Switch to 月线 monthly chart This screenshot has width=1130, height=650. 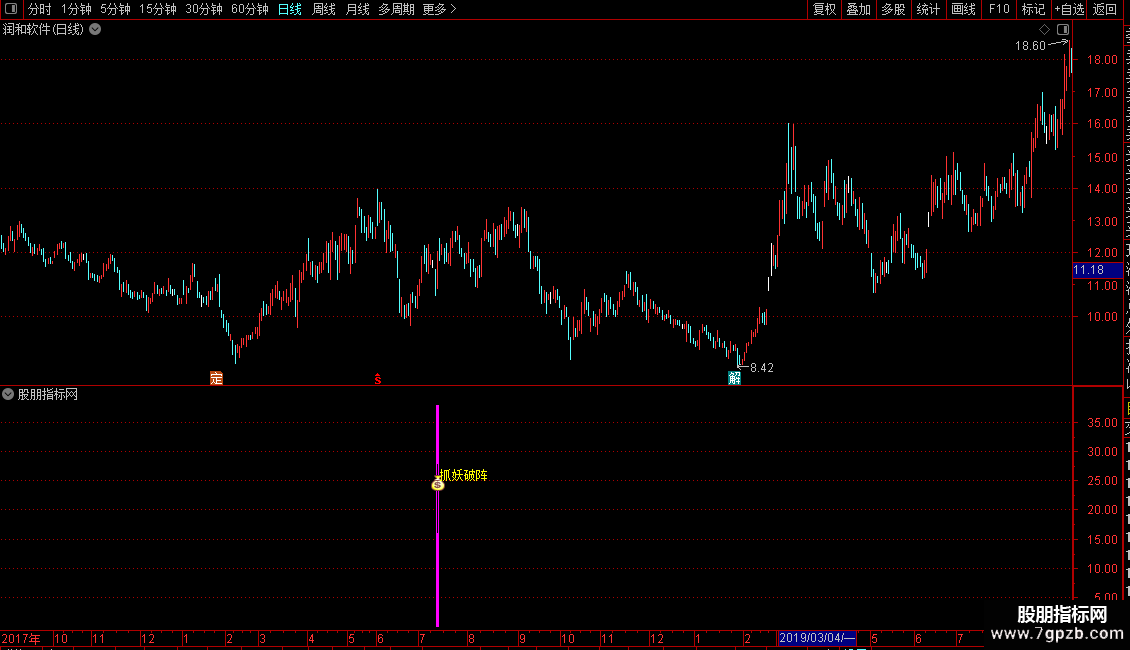[357, 9]
